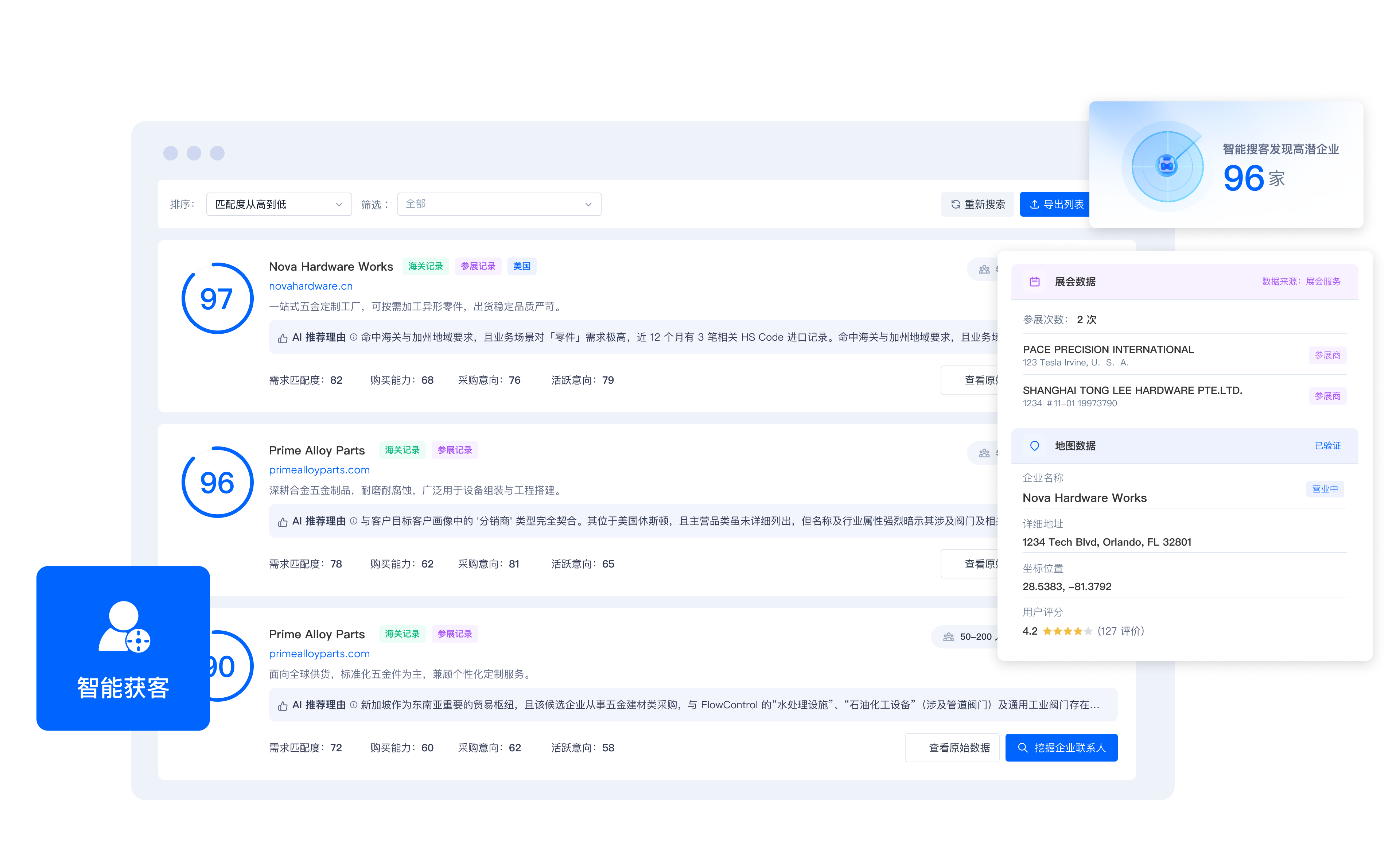The height and width of the screenshot is (852, 1400).
Task: Click 需求匹配度: 82 on Nova Hardware card
Action: pyautogui.click(x=305, y=380)
